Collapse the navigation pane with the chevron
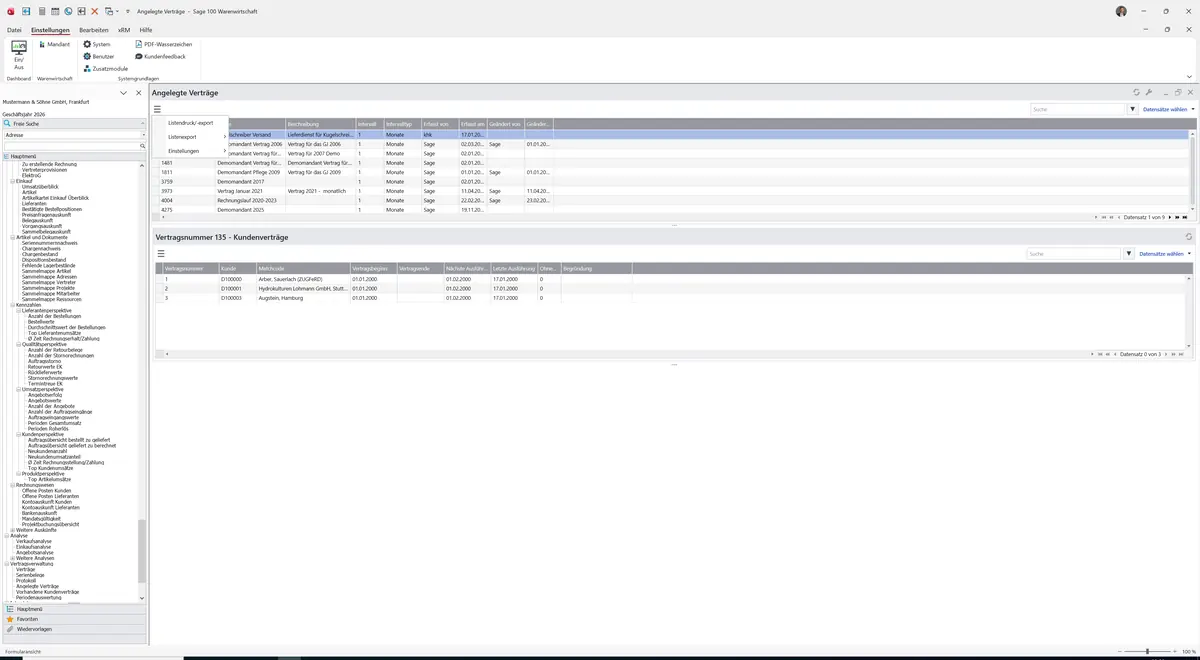 tap(123, 93)
